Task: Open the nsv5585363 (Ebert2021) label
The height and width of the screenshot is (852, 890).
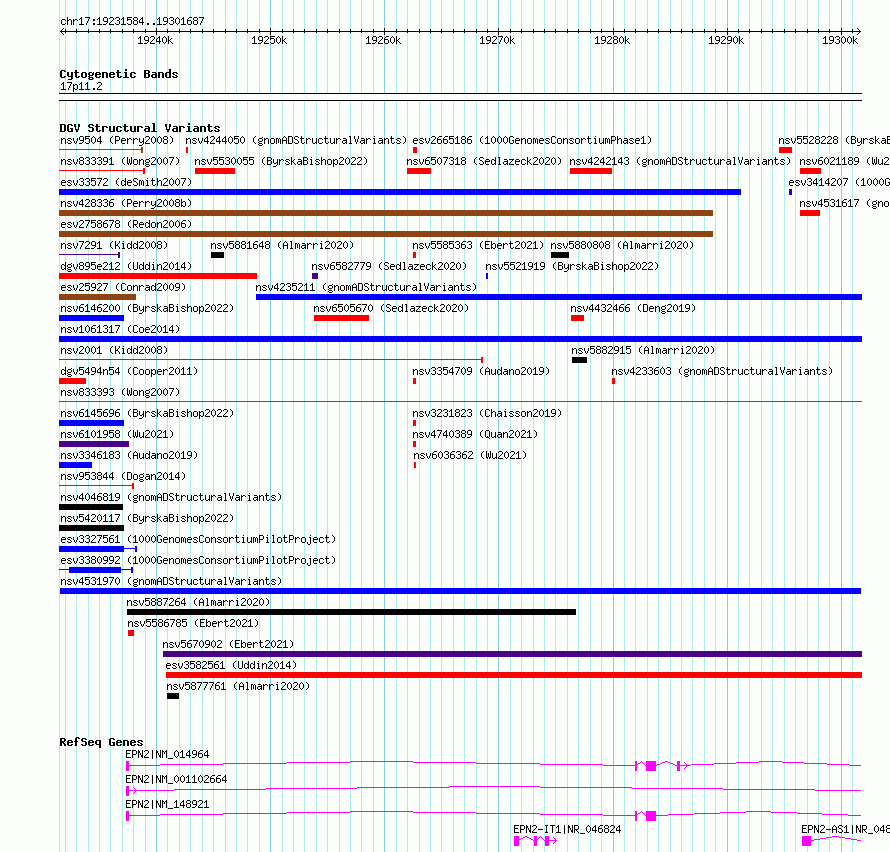Action: 478,245
